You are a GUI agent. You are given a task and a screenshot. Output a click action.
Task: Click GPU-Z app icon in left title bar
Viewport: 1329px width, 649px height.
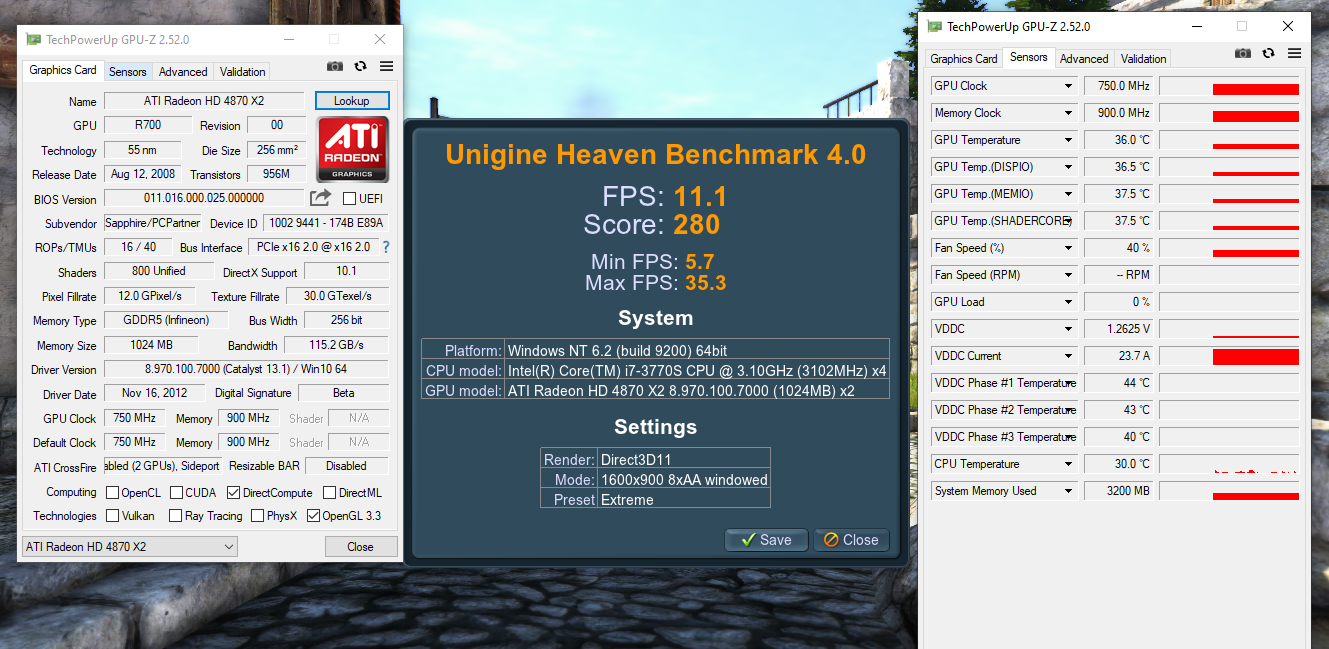click(34, 39)
